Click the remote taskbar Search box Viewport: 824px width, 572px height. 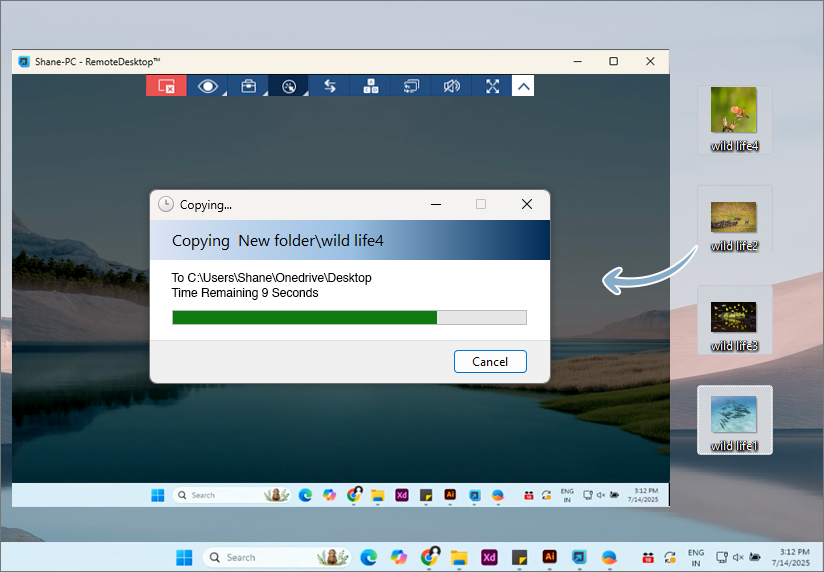(215, 495)
